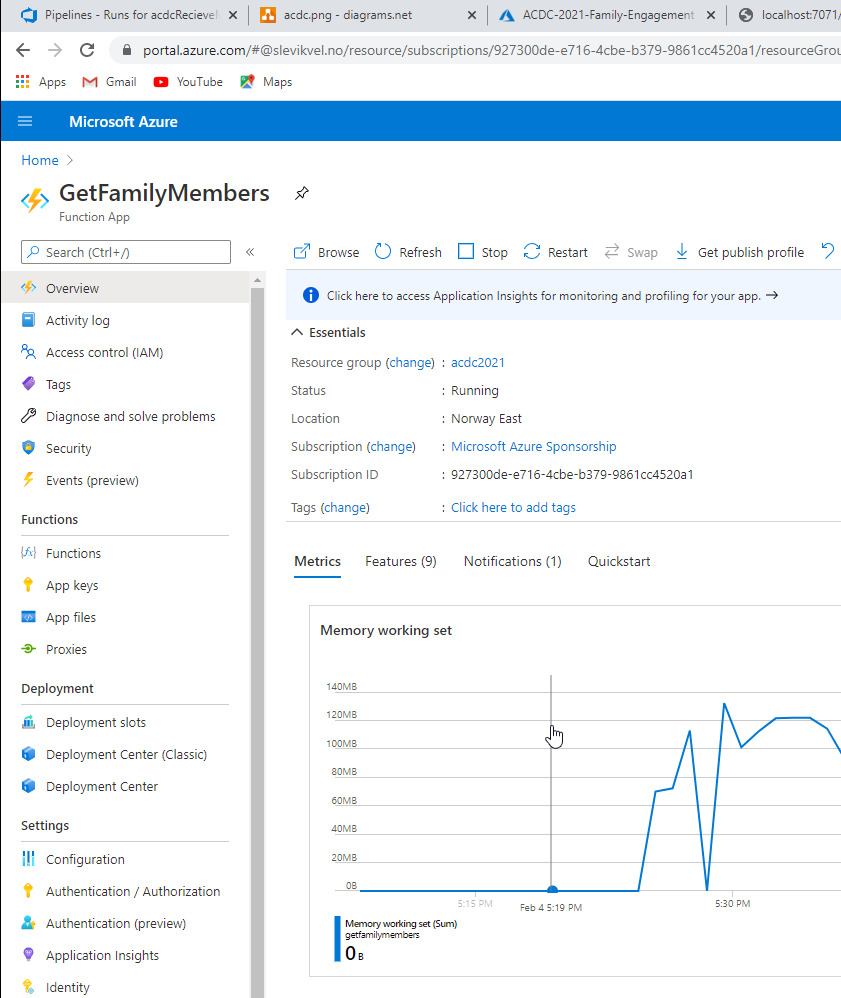Image resolution: width=841 pixels, height=998 pixels.
Task: Open Authentication (preview) settings
Action: 116,923
